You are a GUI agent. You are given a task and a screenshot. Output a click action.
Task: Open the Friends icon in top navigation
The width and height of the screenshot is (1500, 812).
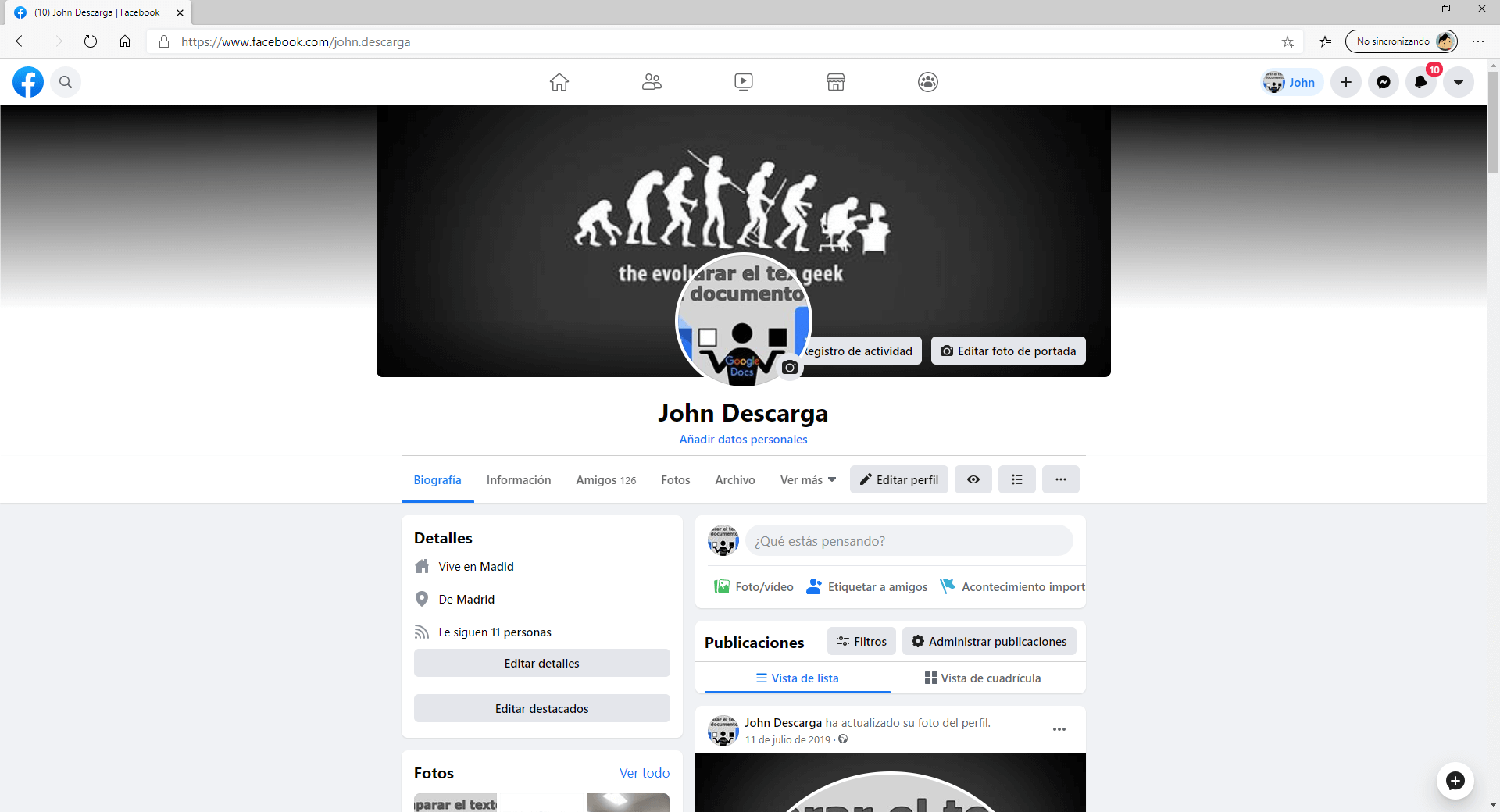652,82
